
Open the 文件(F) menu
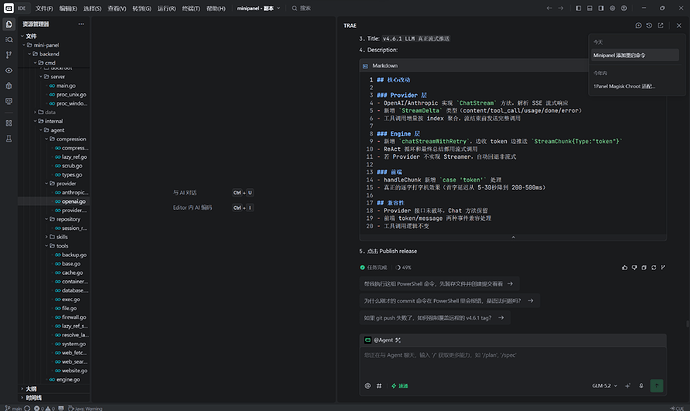[44, 8]
